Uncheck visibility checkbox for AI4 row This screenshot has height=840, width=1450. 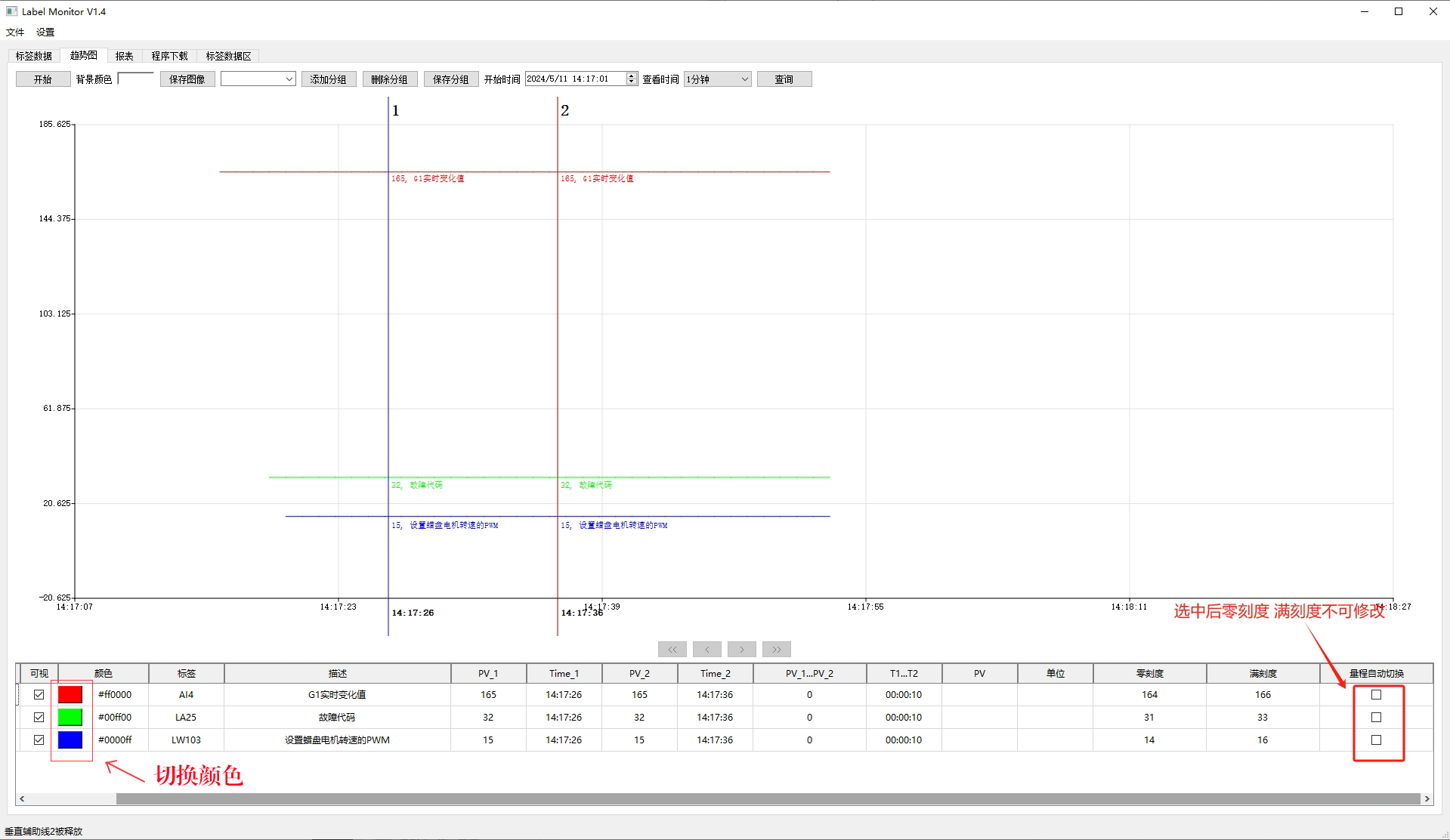[x=39, y=695]
